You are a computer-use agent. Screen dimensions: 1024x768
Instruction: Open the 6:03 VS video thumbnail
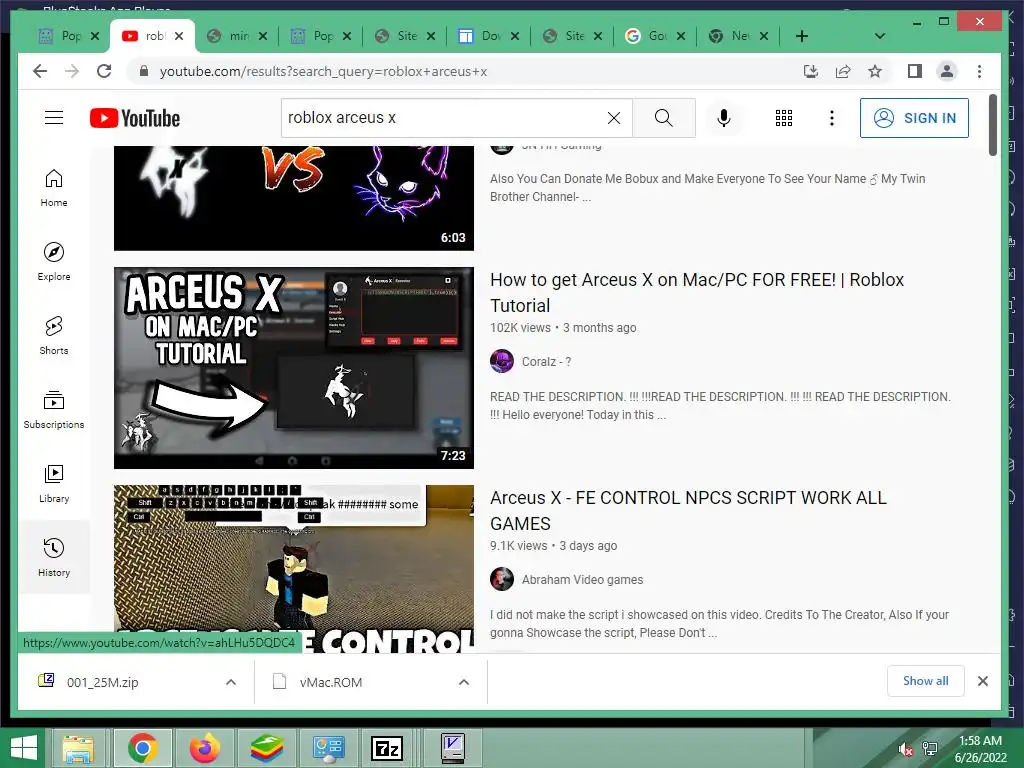coord(294,198)
